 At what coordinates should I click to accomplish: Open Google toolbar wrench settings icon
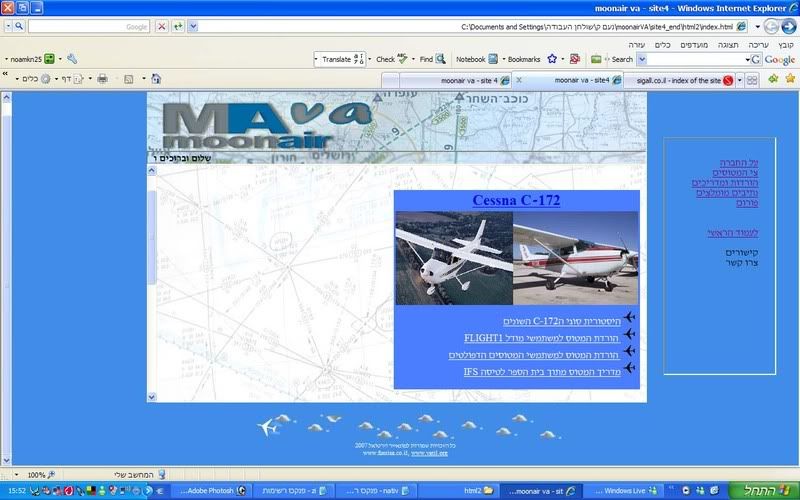click(x=72, y=59)
